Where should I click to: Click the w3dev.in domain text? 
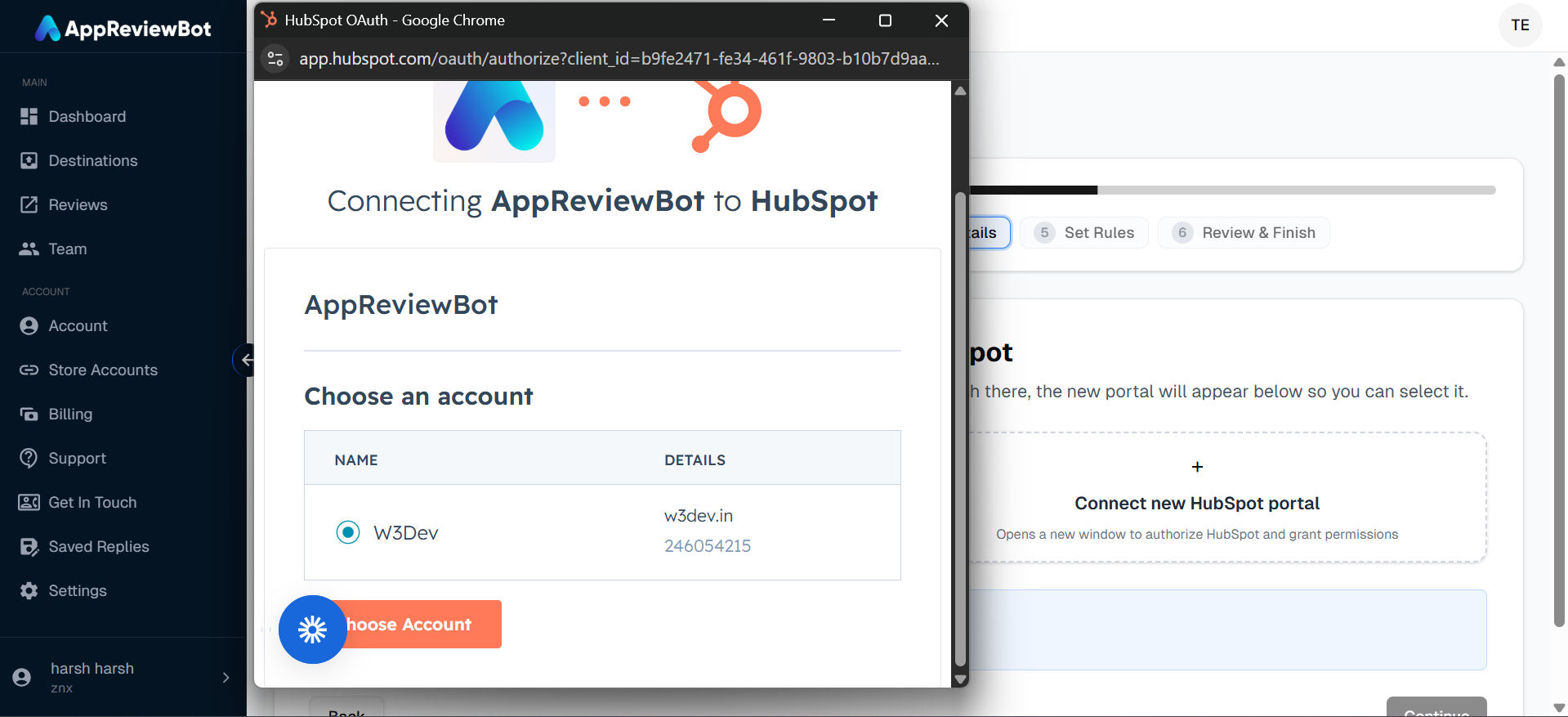(699, 516)
